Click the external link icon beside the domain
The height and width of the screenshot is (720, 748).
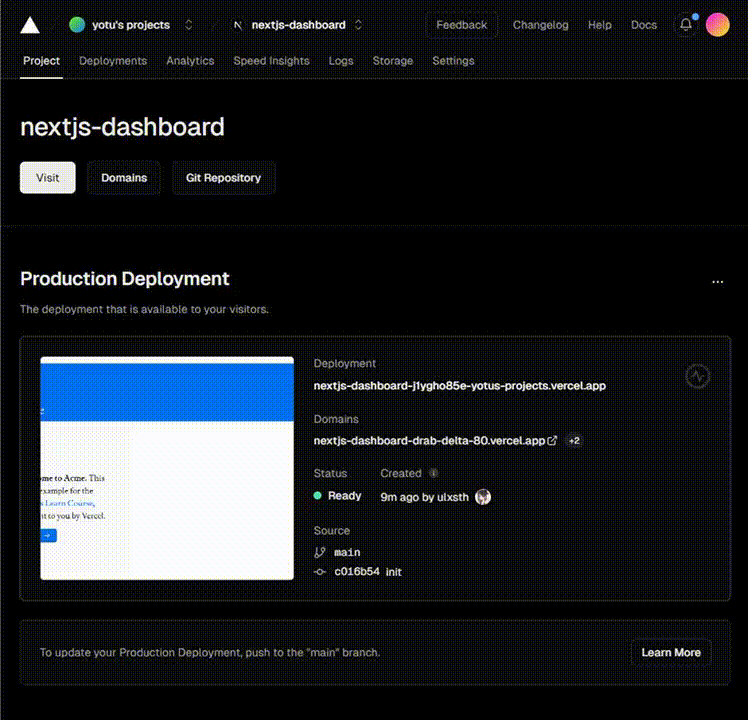[x=552, y=440]
